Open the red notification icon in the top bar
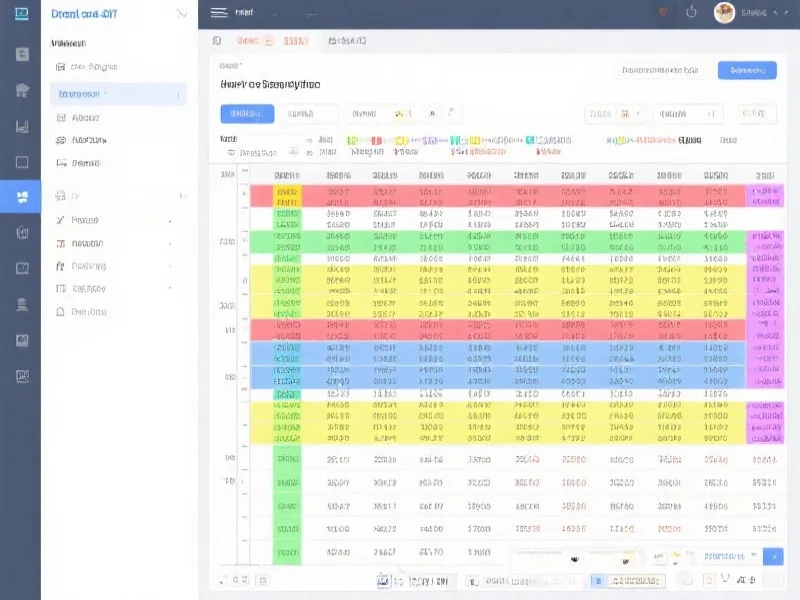 tap(663, 12)
